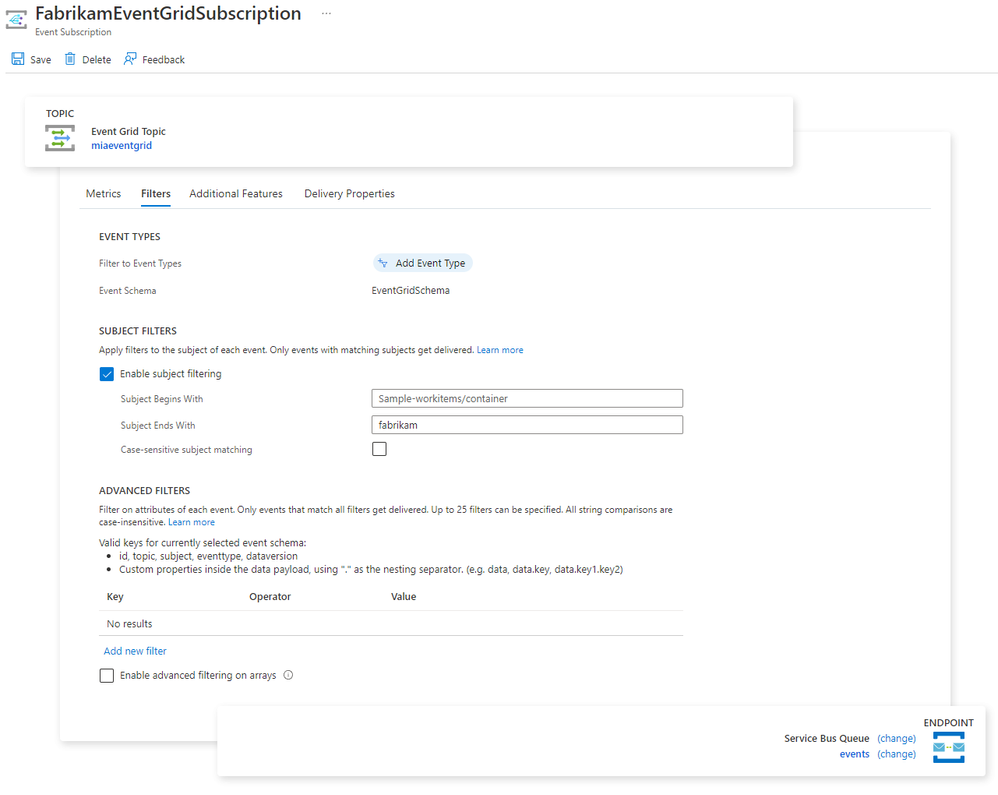This screenshot has width=998, height=795.
Task: Click the Event Grid Topic label
Action: coord(128,131)
